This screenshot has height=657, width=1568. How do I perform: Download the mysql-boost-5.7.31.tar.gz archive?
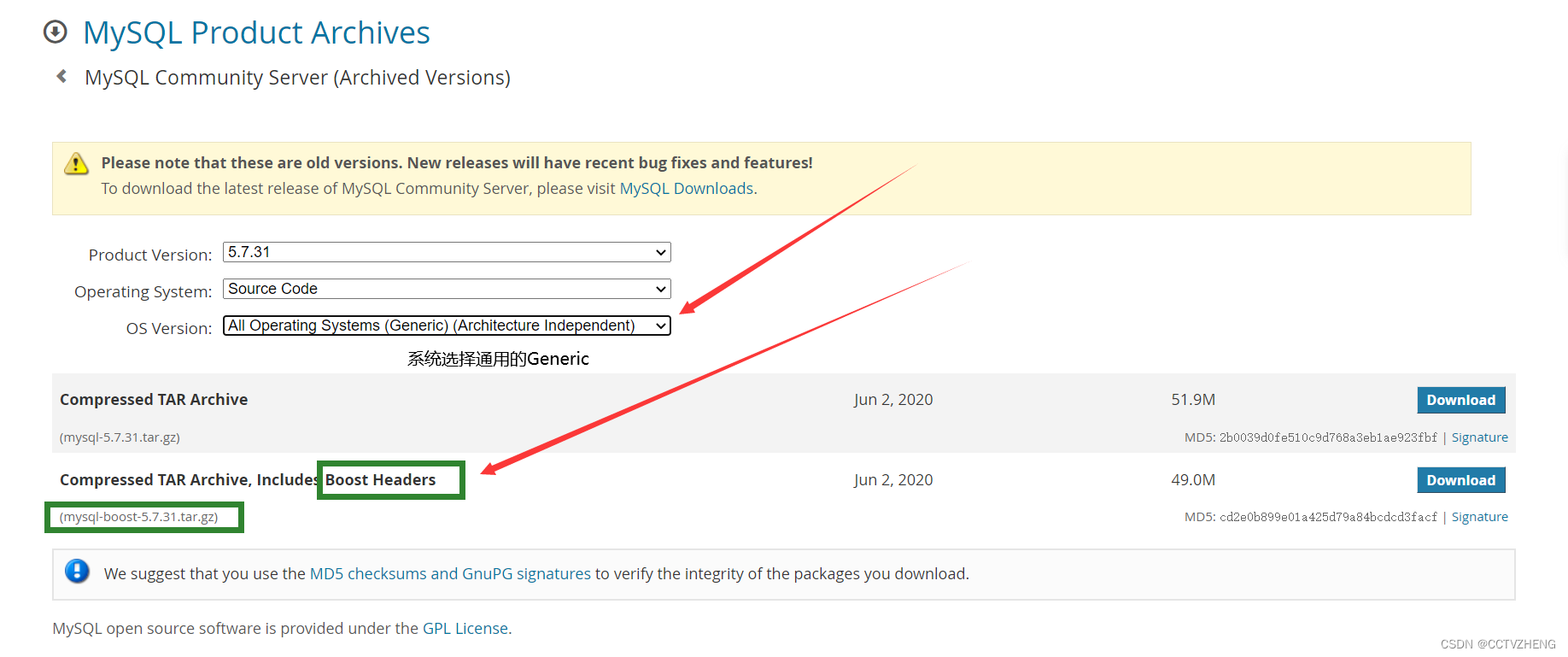click(1460, 480)
